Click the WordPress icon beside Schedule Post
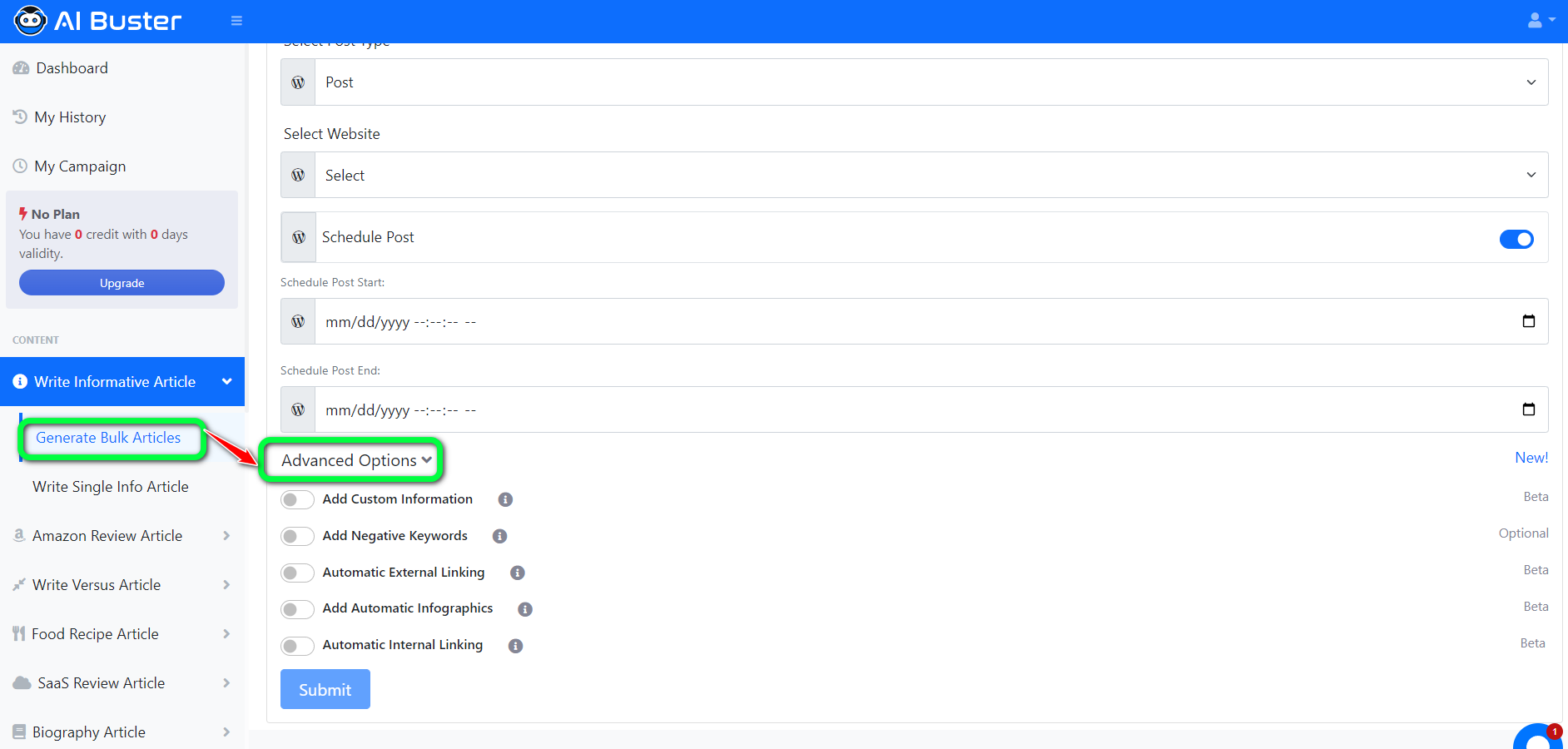The image size is (1568, 749). pyautogui.click(x=299, y=237)
